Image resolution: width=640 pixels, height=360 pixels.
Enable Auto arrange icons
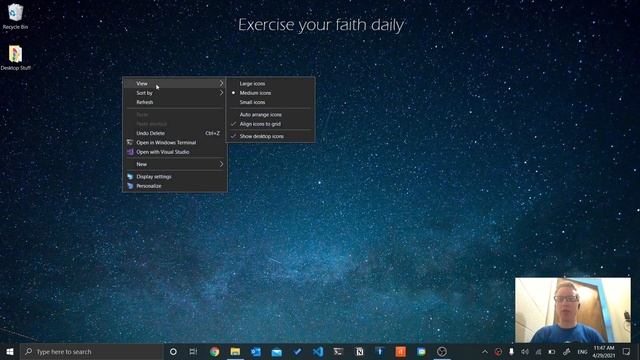[x=271, y=115]
